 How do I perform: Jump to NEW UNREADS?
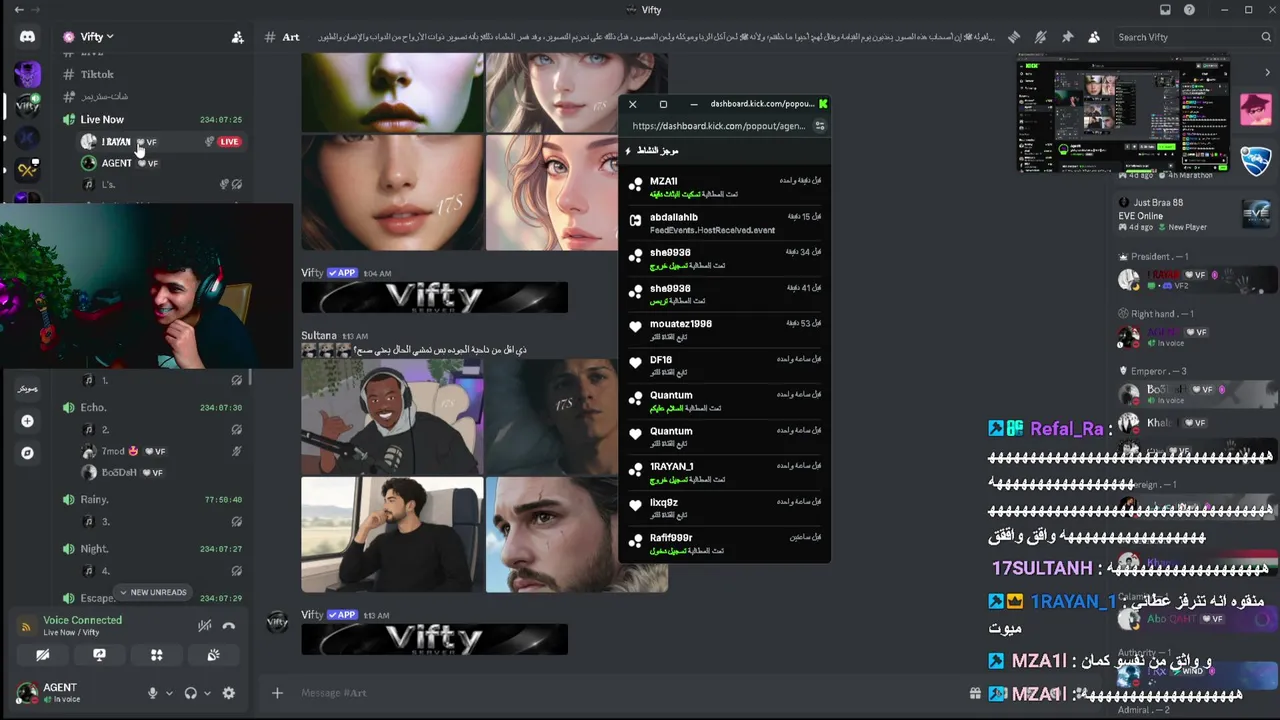(153, 592)
